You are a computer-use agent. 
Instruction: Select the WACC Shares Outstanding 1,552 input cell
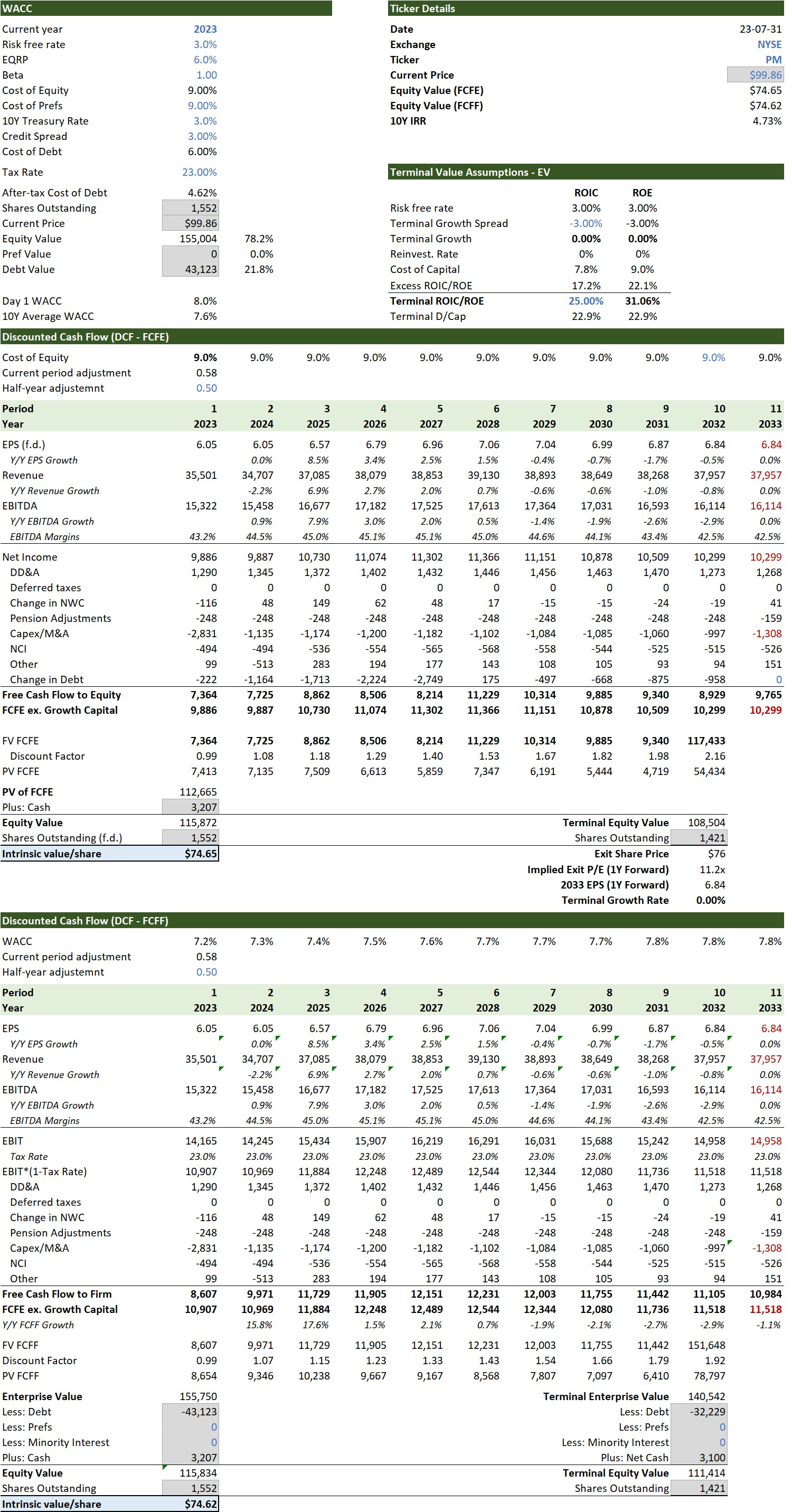point(190,209)
